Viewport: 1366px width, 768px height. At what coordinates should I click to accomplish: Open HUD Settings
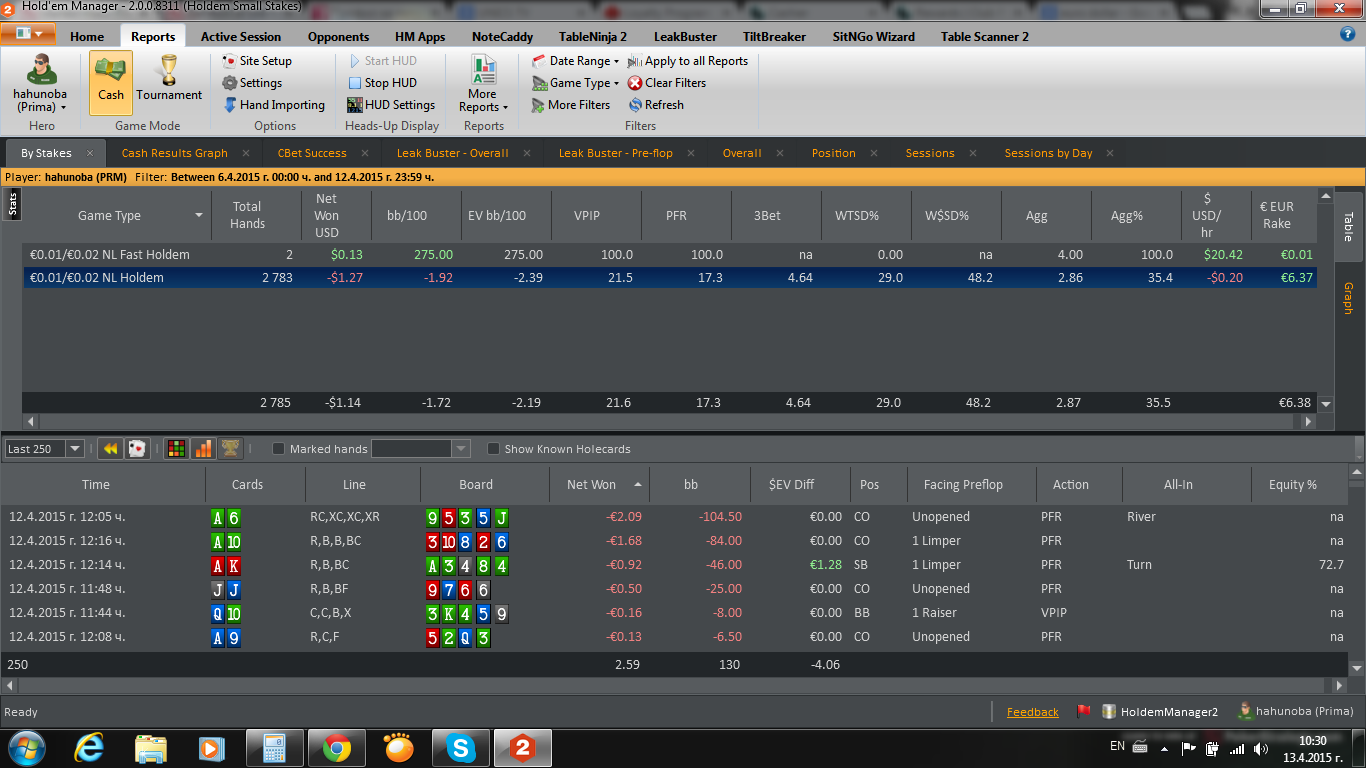tap(391, 105)
